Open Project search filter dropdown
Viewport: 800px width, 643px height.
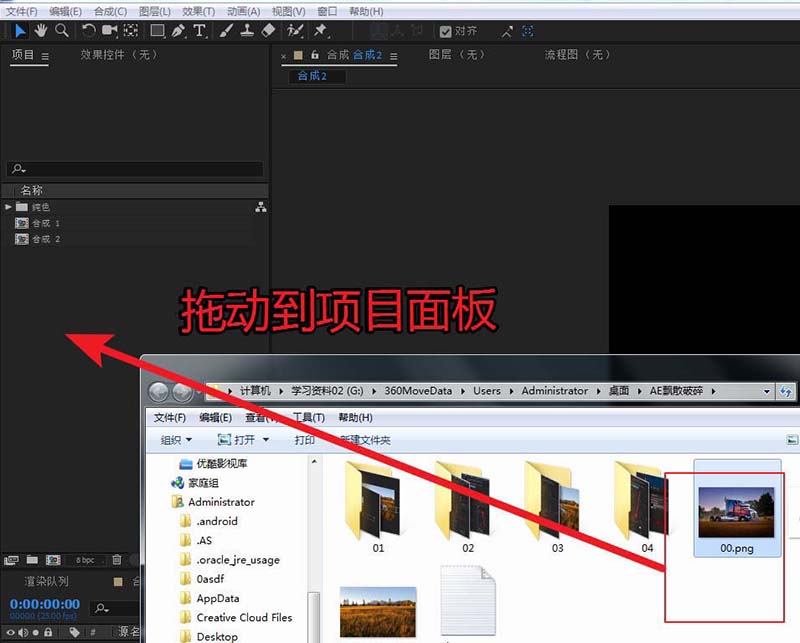19,168
